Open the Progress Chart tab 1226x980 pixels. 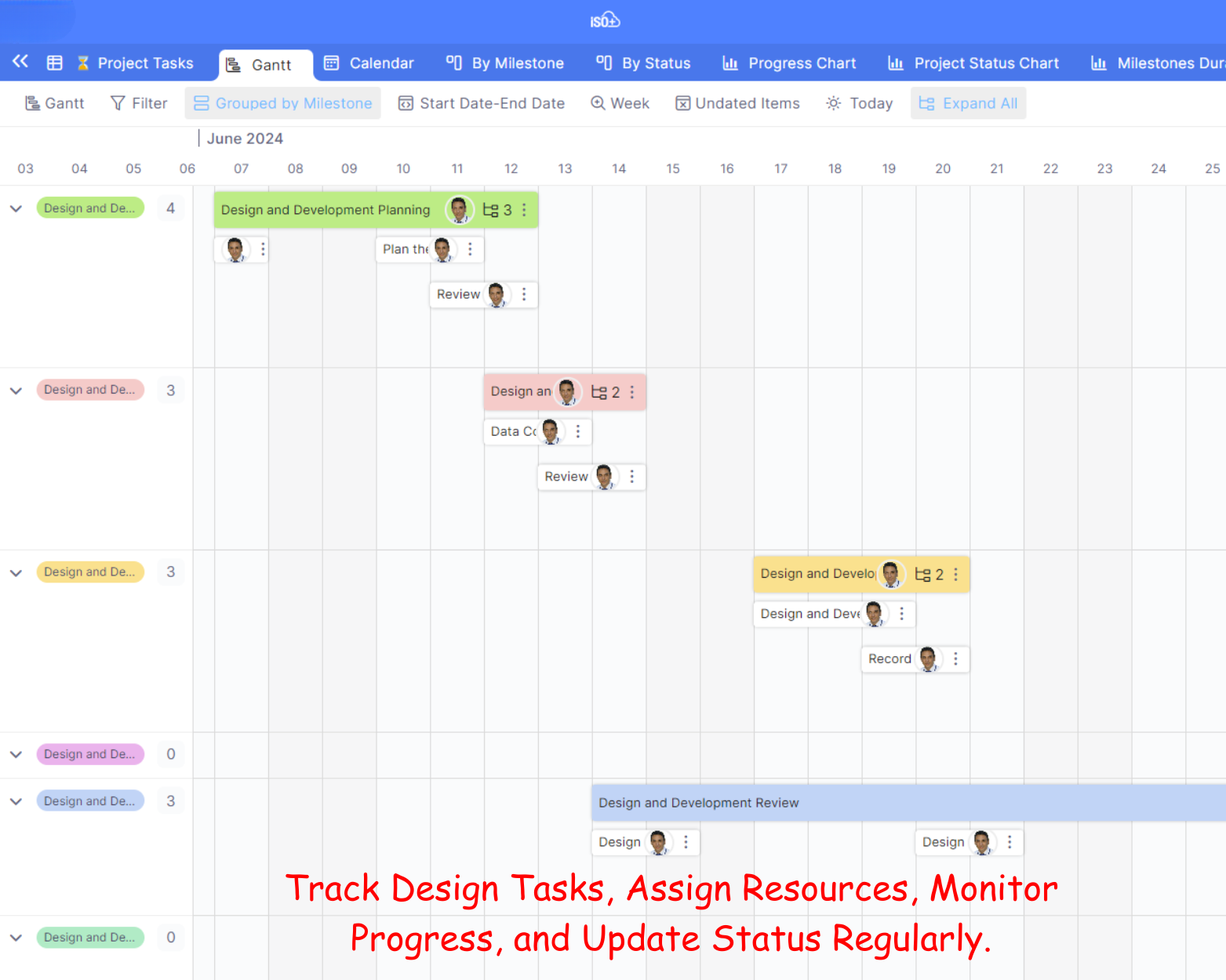click(x=789, y=64)
